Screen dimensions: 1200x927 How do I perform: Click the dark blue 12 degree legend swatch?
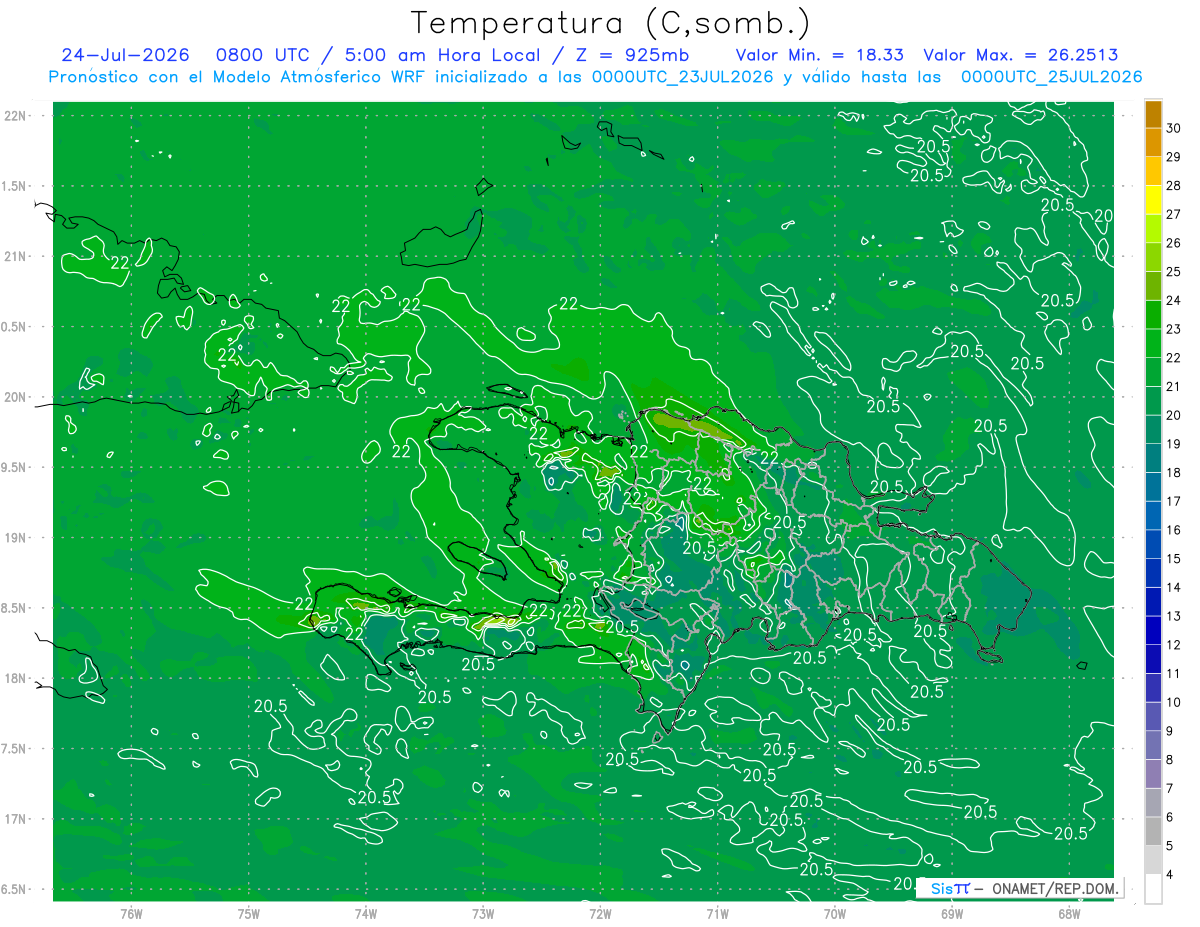[1153, 631]
